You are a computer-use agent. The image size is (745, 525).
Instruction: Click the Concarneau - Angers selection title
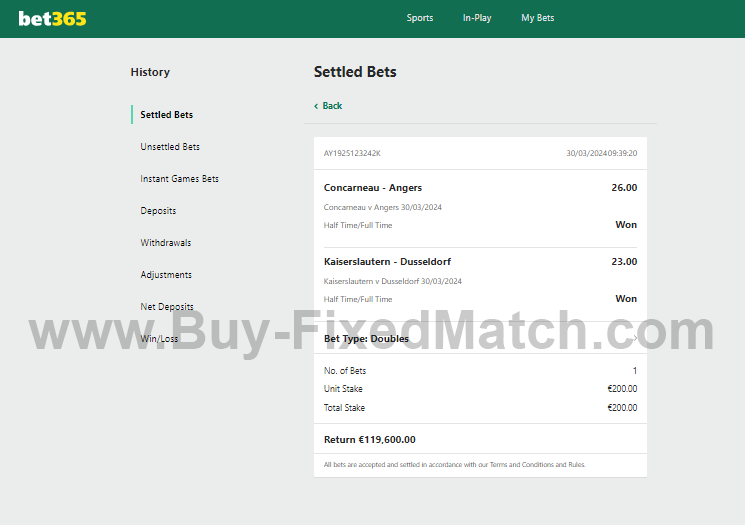[373, 188]
